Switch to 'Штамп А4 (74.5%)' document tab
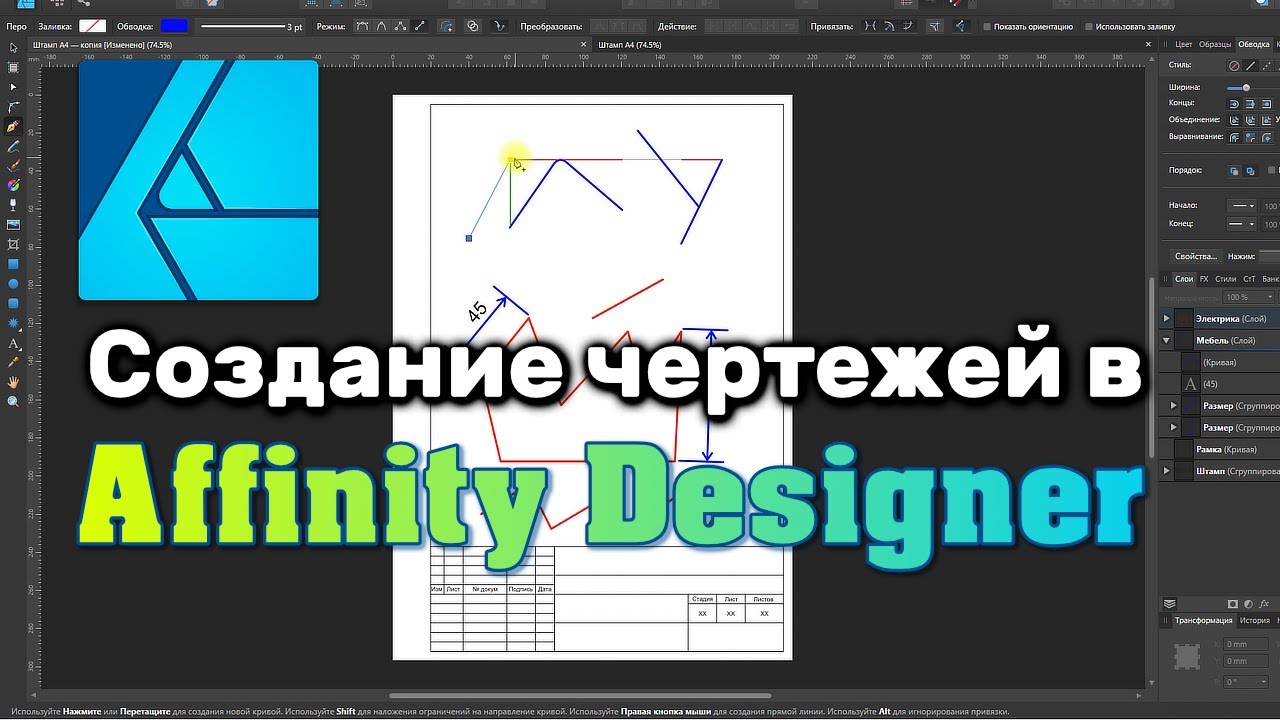 [x=630, y=45]
